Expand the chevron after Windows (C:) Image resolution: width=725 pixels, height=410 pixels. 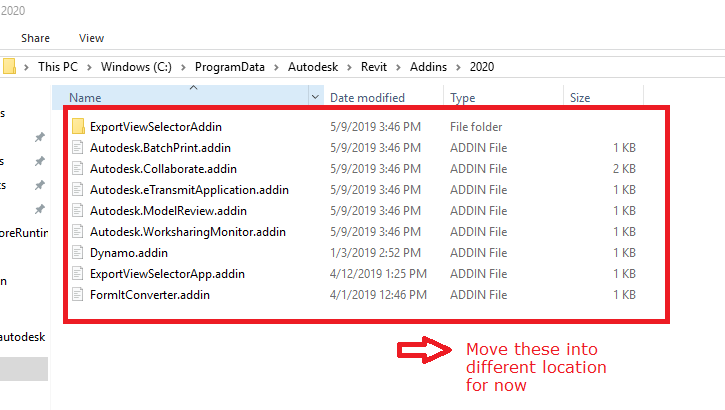click(183, 67)
